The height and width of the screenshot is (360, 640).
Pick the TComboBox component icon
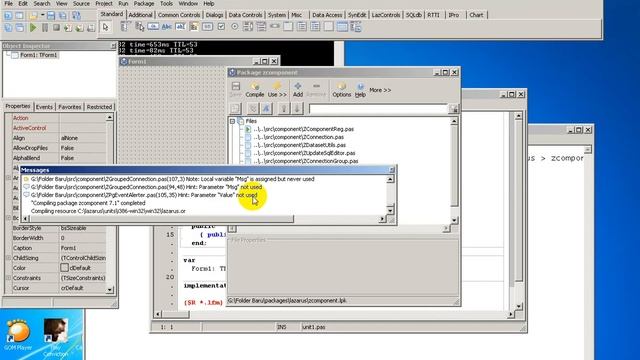[261, 27]
